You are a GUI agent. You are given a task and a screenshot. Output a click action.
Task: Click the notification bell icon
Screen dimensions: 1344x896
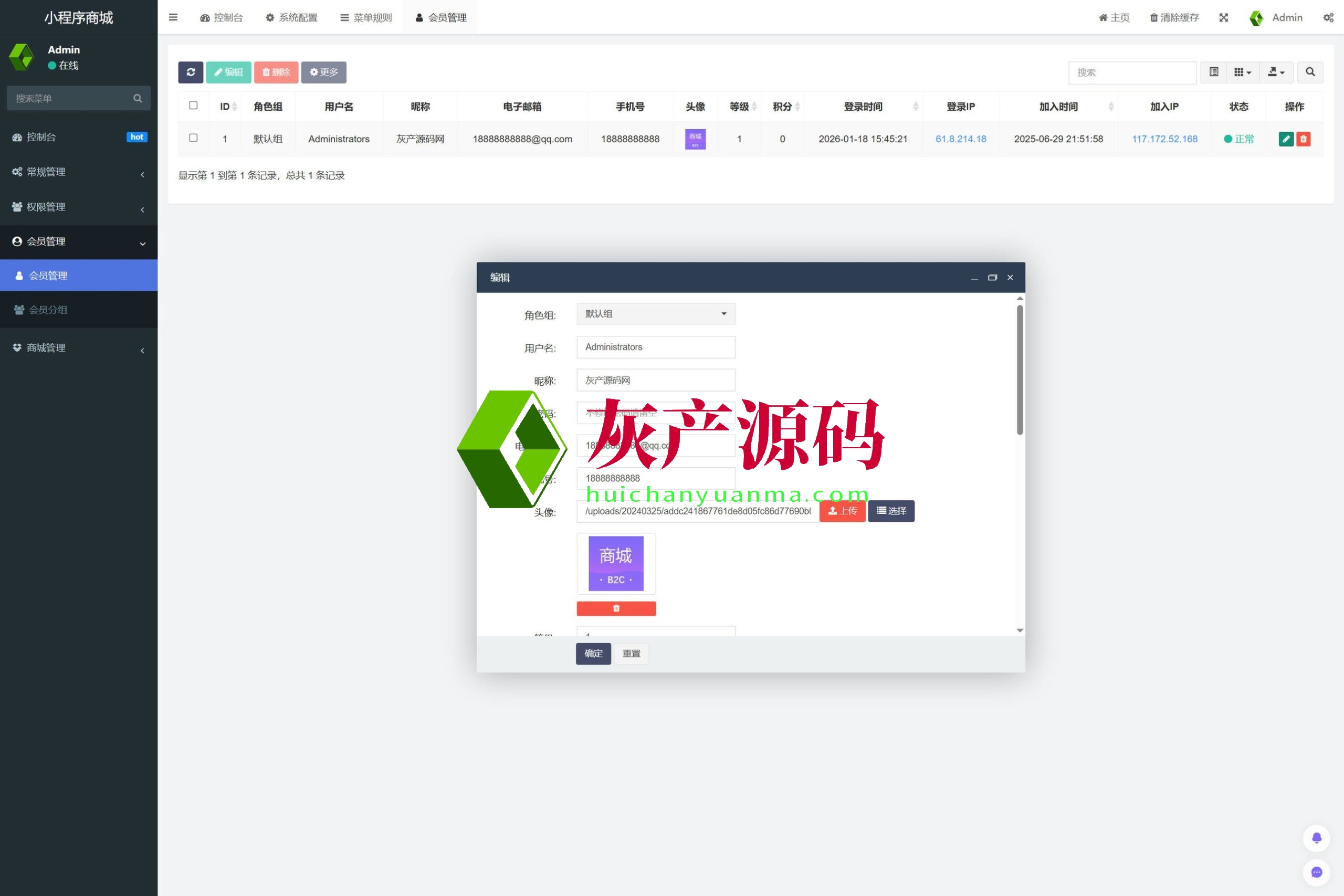tap(1316, 838)
